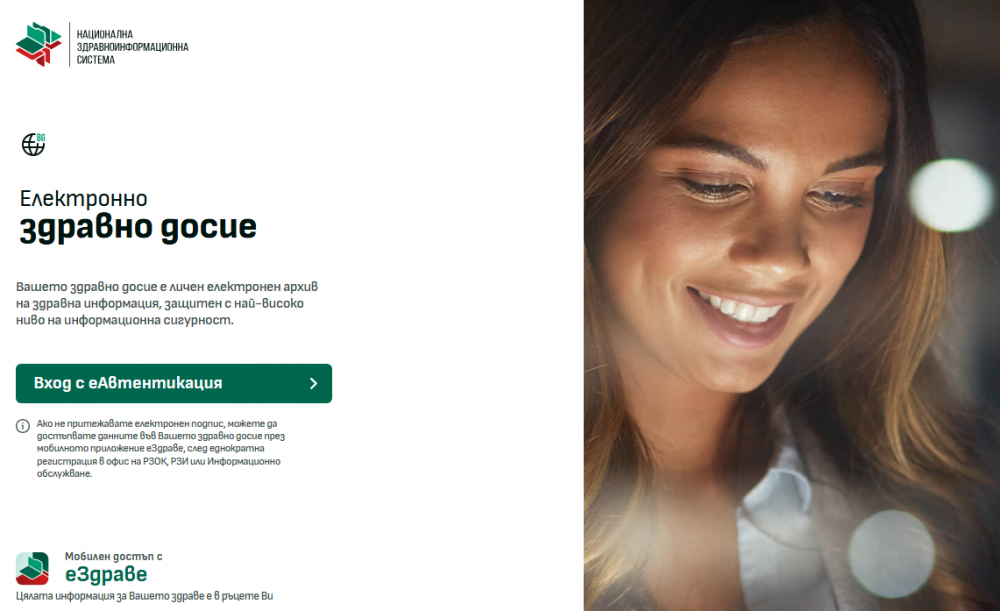The image size is (1000, 611).
Task: Click the vertical divider line in the header logo
Action: click(70, 44)
